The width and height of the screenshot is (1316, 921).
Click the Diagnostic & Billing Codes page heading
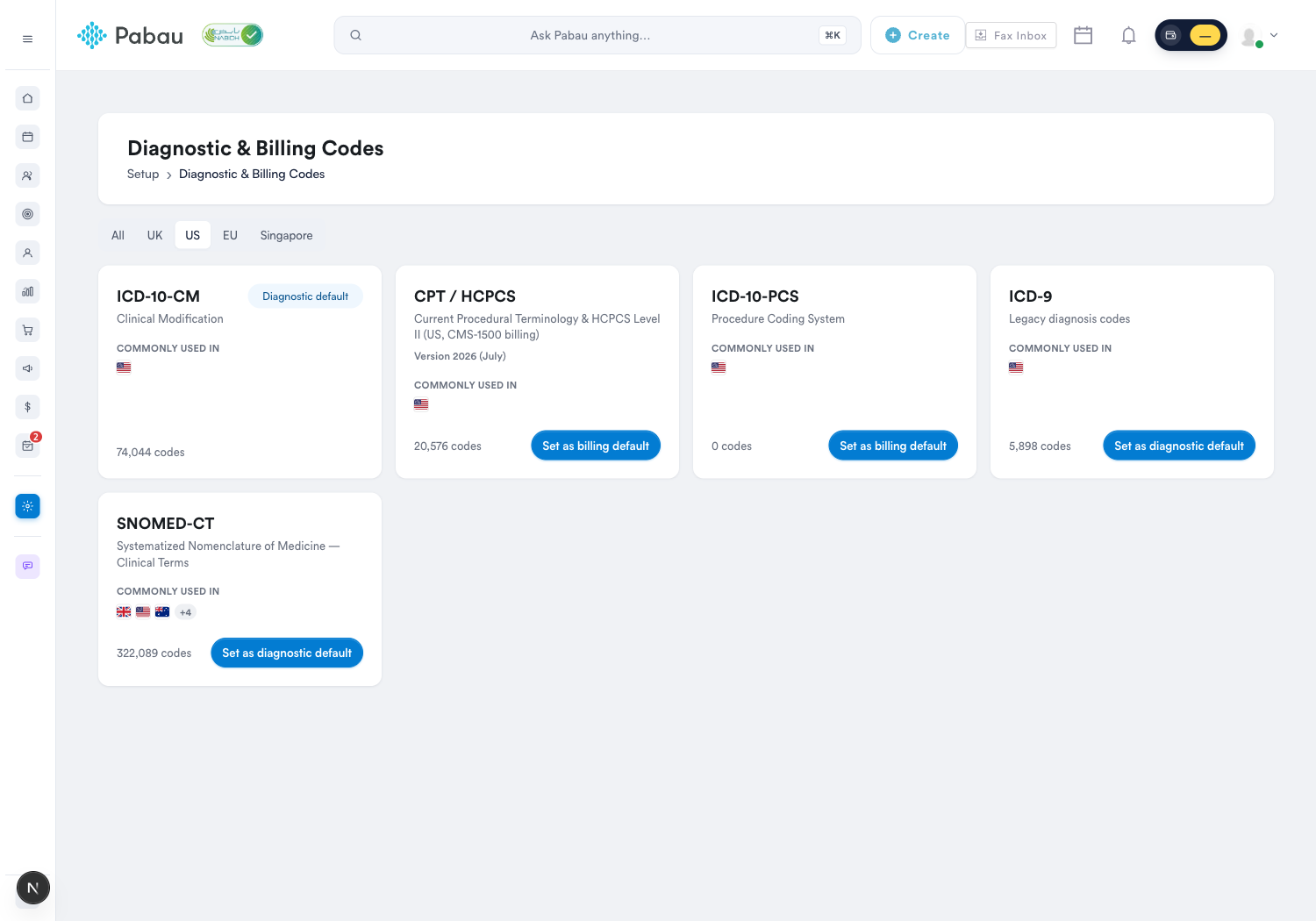(x=255, y=148)
